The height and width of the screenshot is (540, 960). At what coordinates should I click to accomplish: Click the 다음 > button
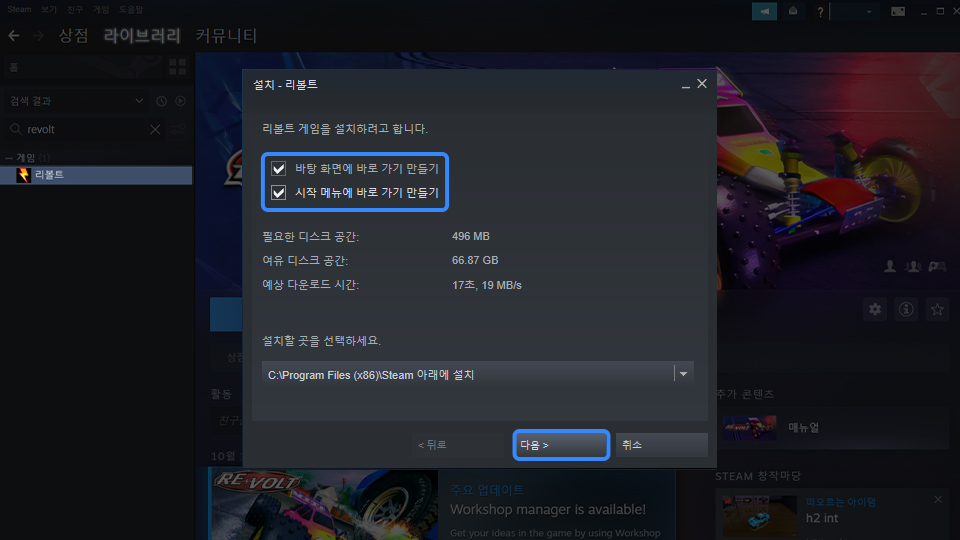pos(561,445)
